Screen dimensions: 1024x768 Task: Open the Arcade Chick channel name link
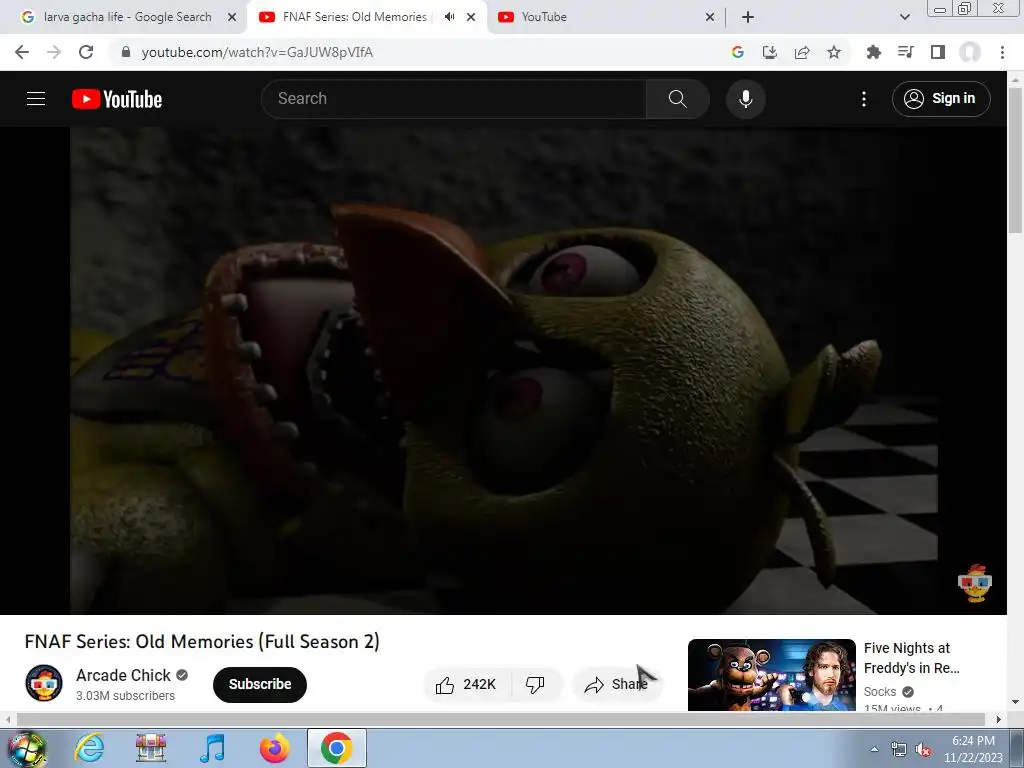[123, 675]
